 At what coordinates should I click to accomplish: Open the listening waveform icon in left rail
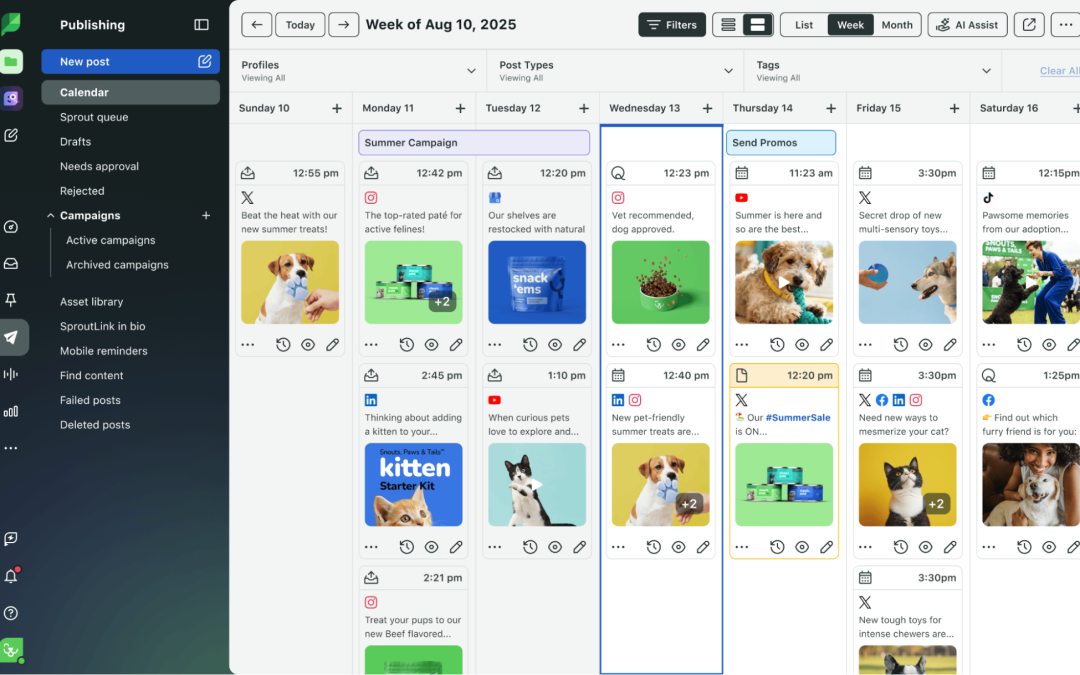pyautogui.click(x=11, y=374)
